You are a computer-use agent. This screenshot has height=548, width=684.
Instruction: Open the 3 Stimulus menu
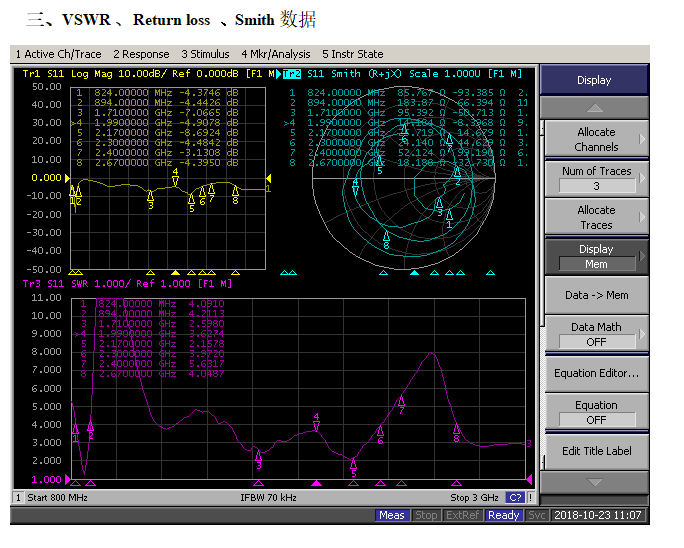[205, 54]
